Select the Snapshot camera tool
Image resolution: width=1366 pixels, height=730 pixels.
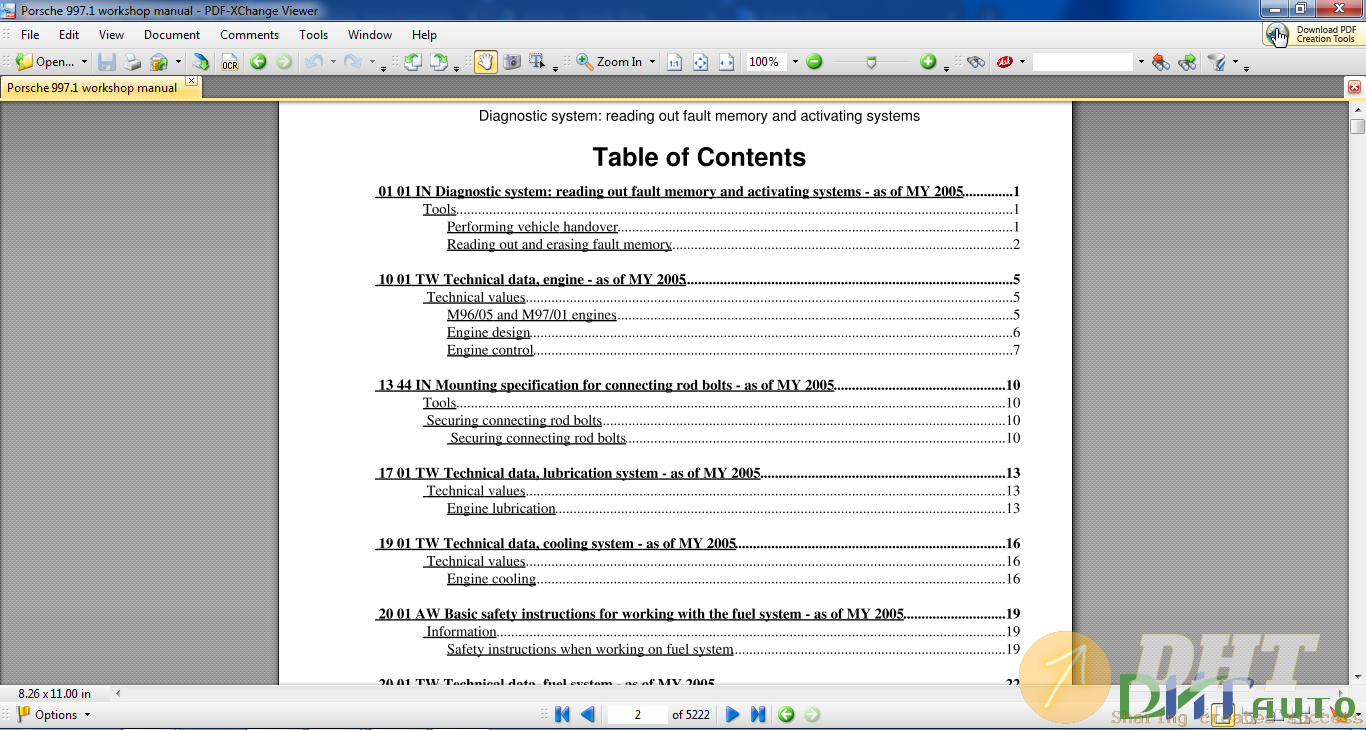(512, 62)
